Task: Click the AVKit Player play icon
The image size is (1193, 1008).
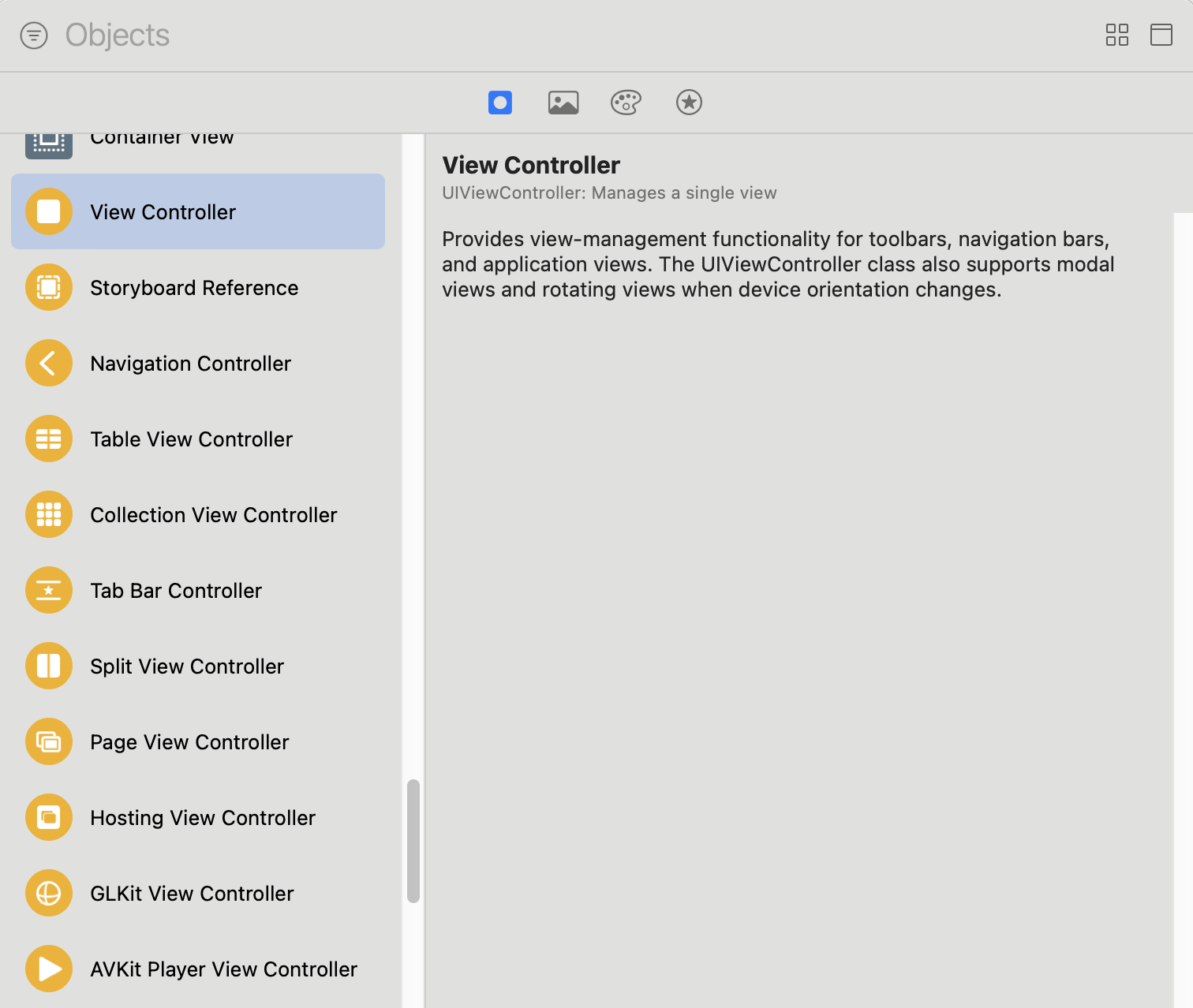Action: (x=49, y=969)
